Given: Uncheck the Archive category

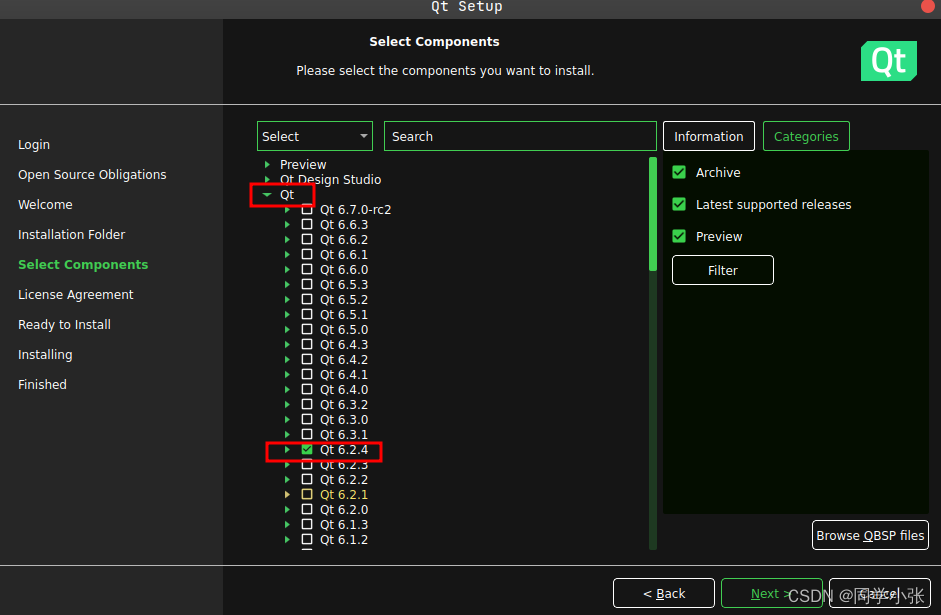Looking at the screenshot, I should 679,172.
